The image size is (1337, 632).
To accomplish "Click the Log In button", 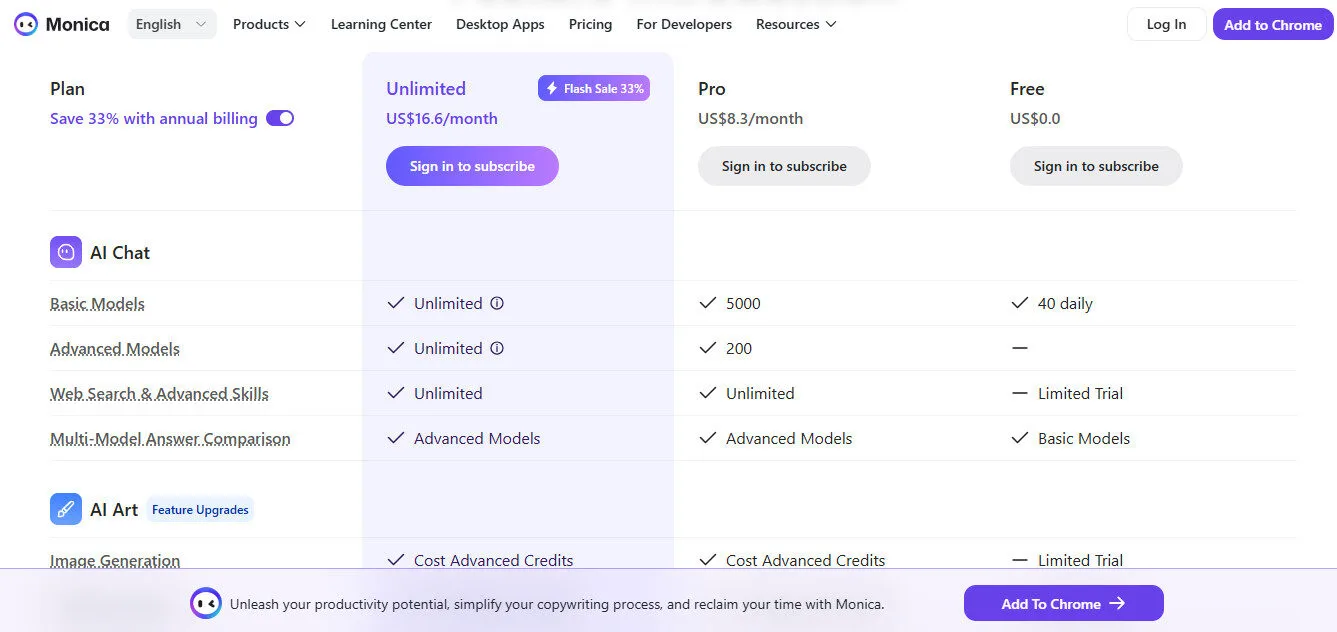I will pos(1166,24).
